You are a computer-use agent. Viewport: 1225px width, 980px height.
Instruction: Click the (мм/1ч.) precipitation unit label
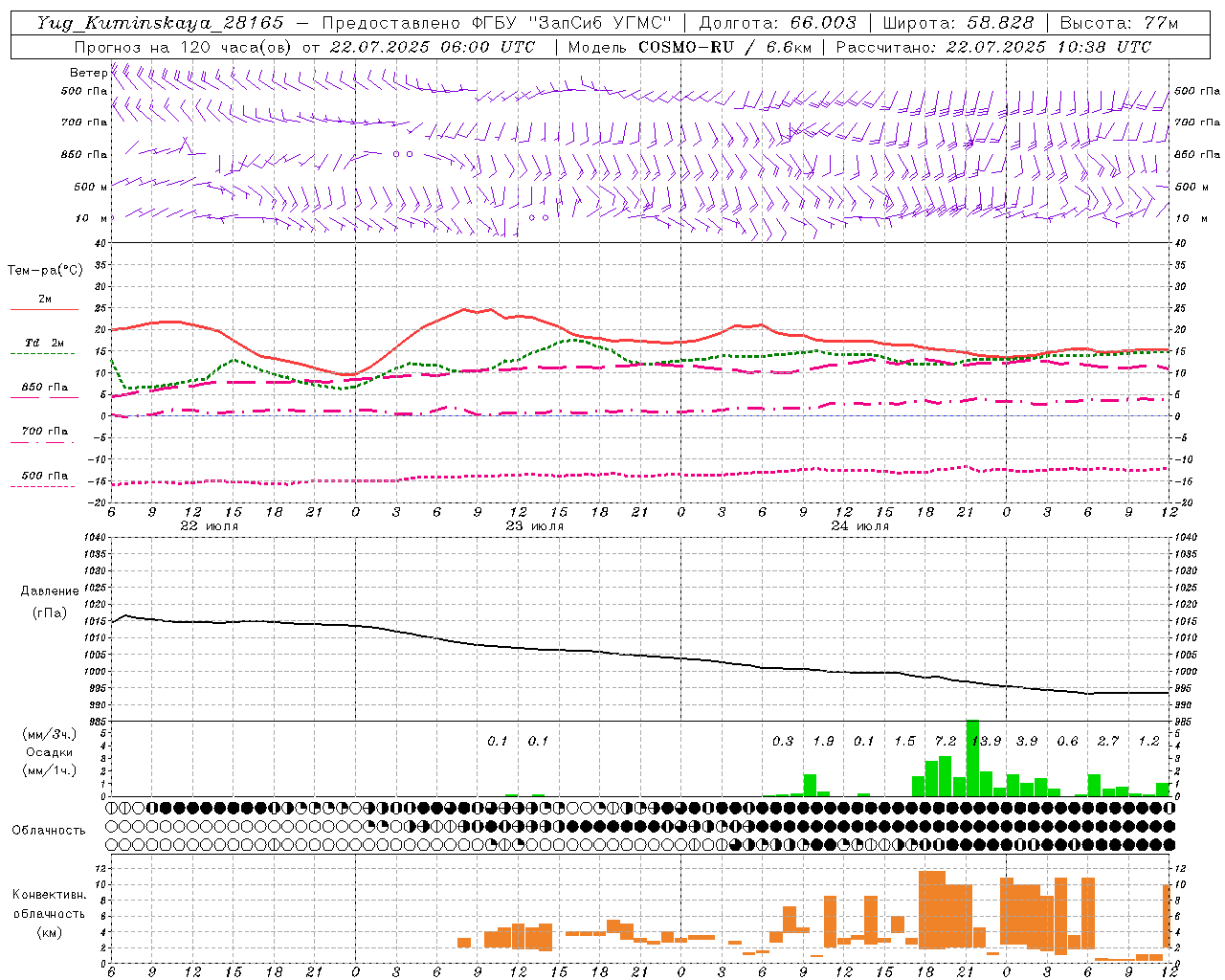coord(50,770)
